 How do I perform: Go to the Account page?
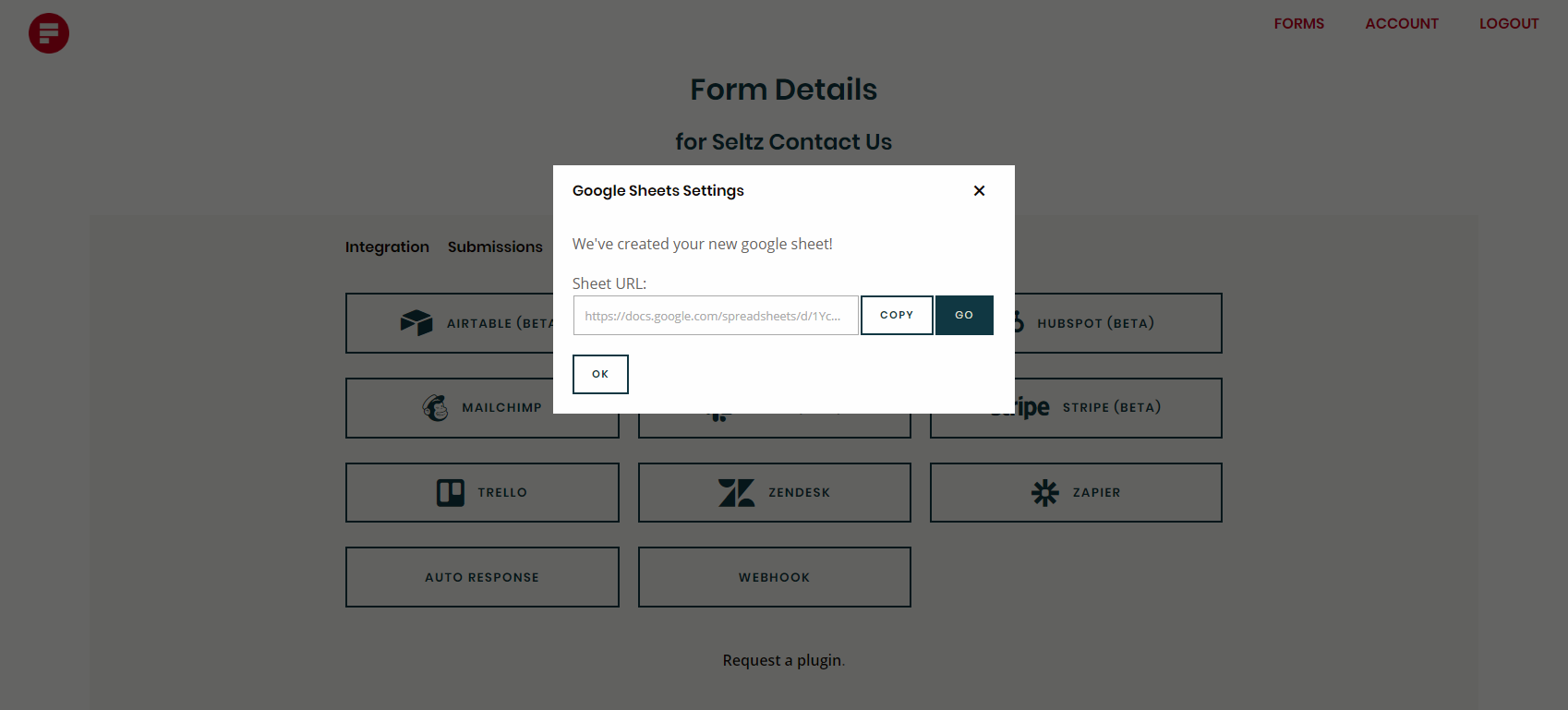tap(1402, 24)
